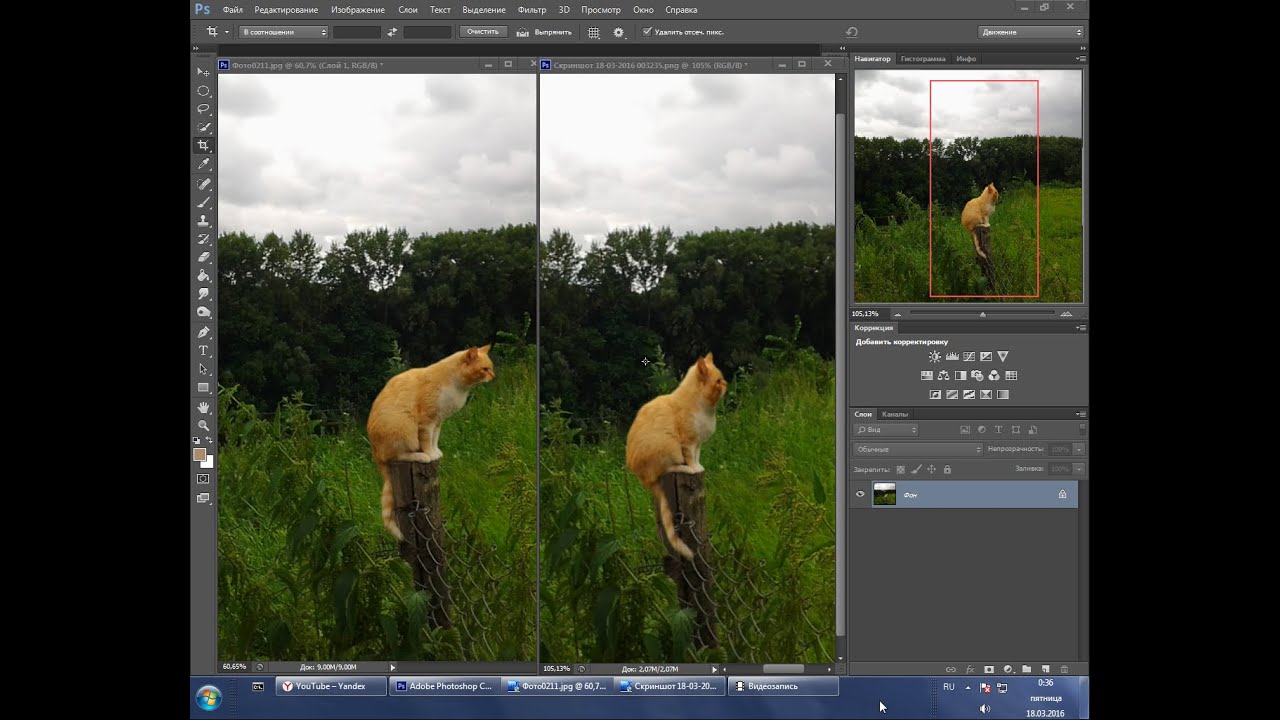1280x720 pixels.
Task: Toggle 'Удалить отсеч. пикс.' checkbox
Action: (x=647, y=32)
